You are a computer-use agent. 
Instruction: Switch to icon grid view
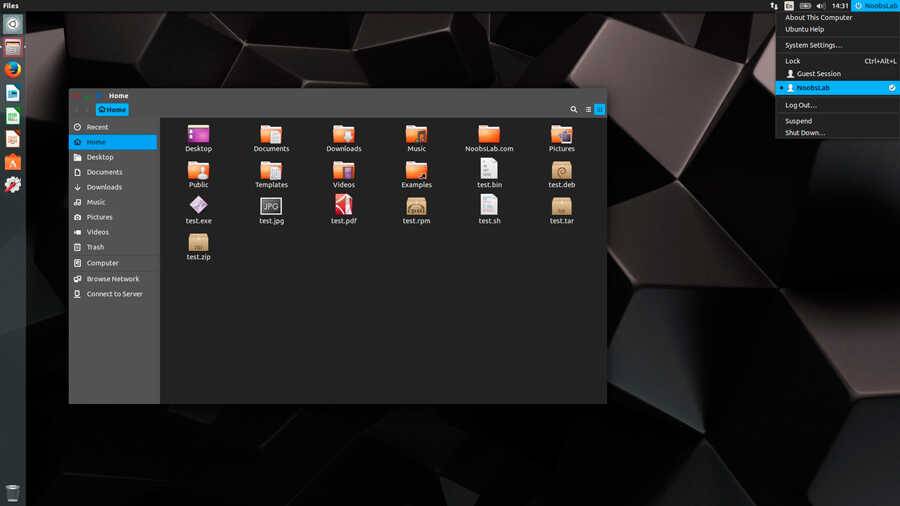[x=600, y=109]
